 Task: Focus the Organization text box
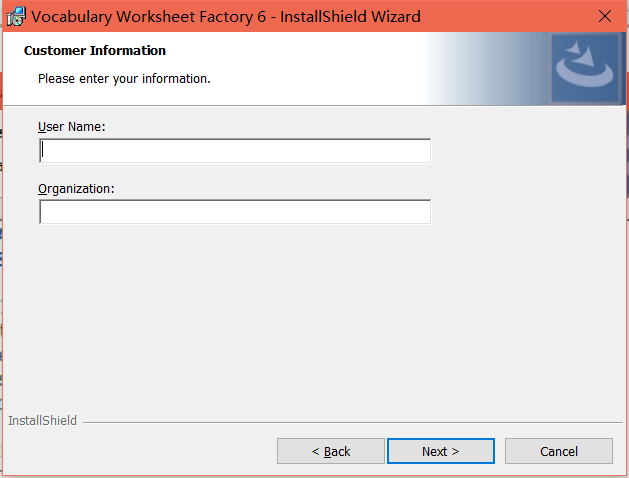pyautogui.click(x=235, y=212)
